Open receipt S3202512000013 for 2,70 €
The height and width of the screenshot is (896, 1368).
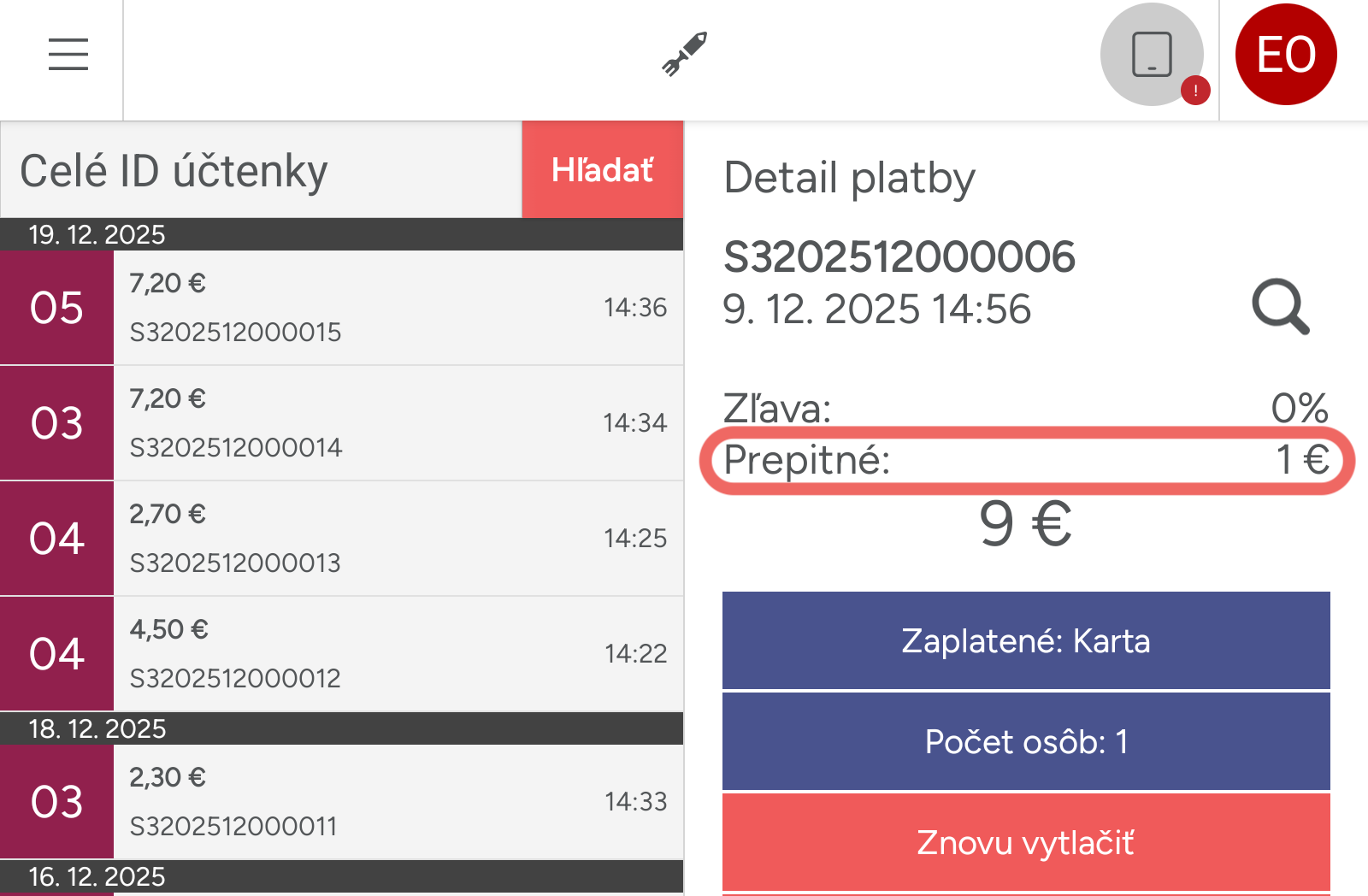tap(398, 539)
